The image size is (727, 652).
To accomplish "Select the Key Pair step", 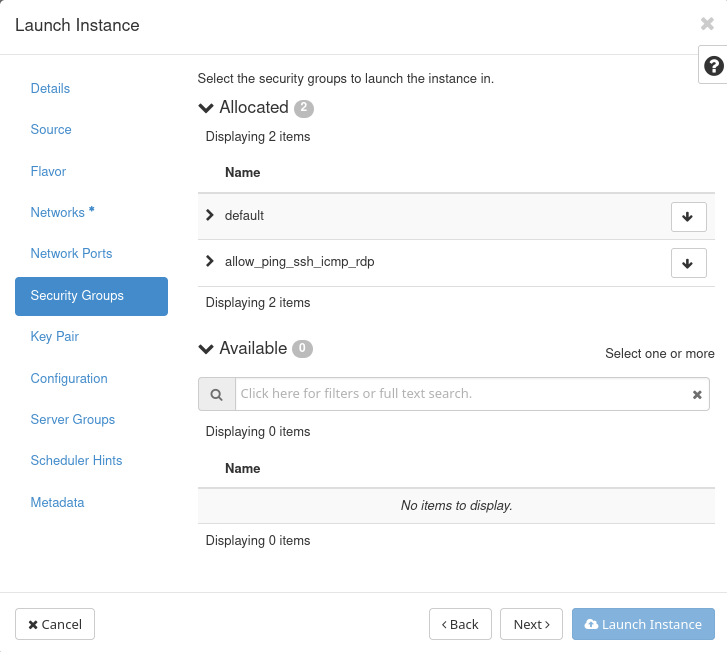I will tap(55, 337).
